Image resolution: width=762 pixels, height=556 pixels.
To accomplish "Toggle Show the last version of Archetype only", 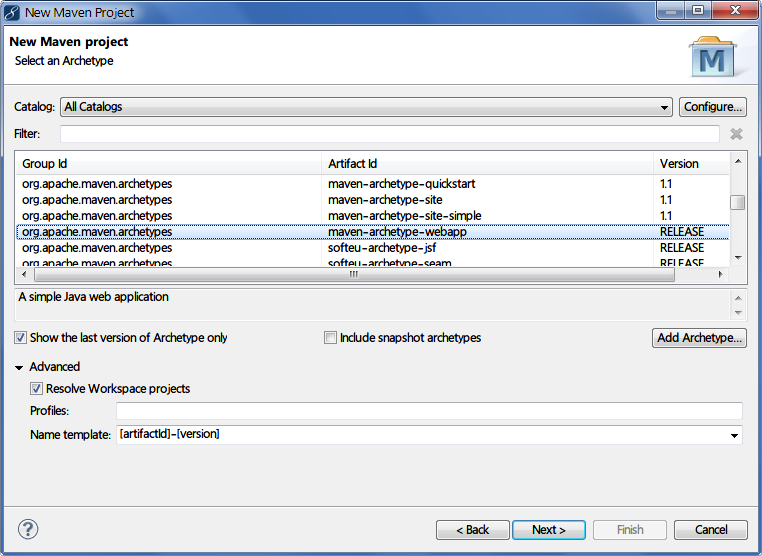I will (21, 338).
